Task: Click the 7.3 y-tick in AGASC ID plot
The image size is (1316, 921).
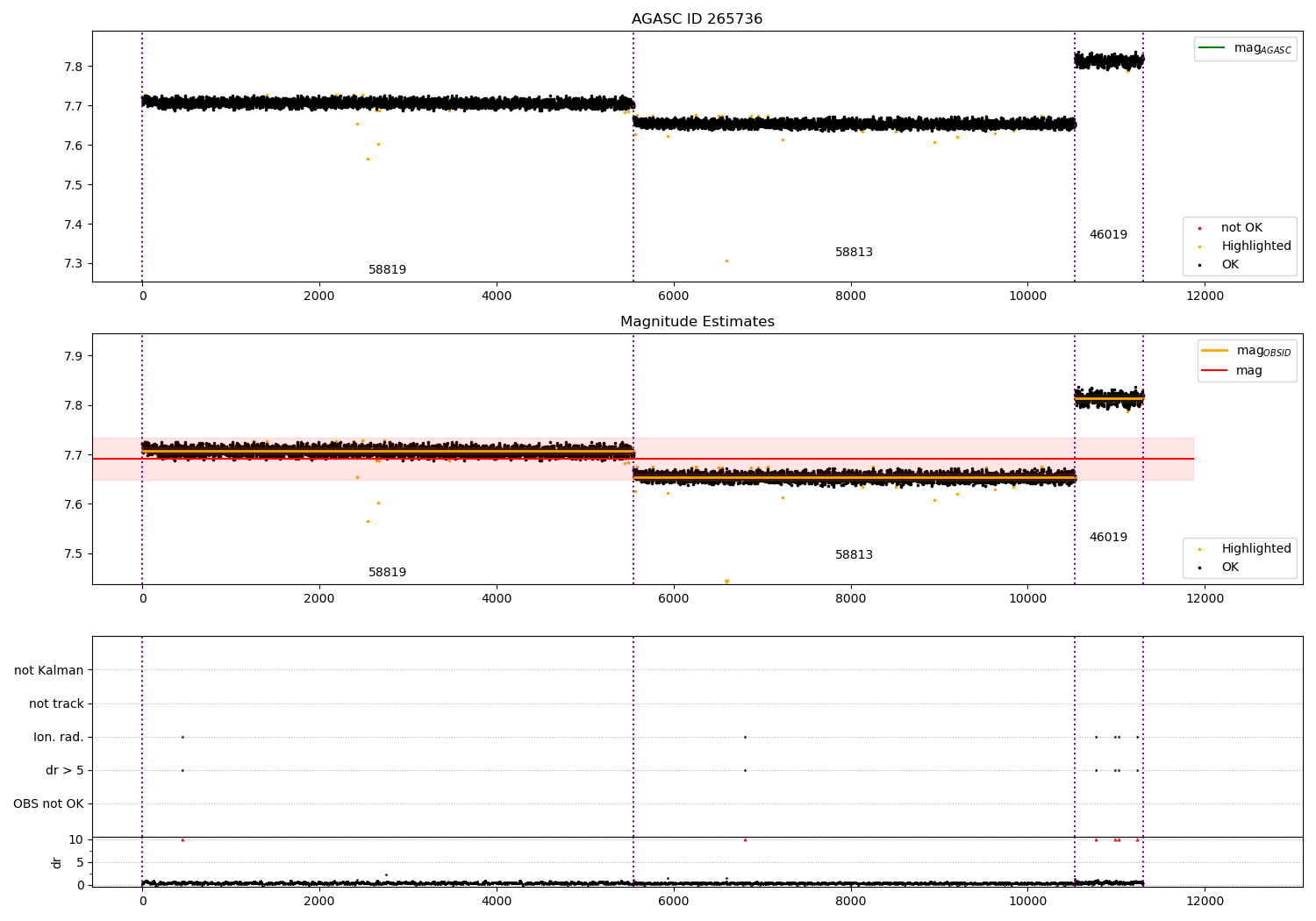Action: 73,264
